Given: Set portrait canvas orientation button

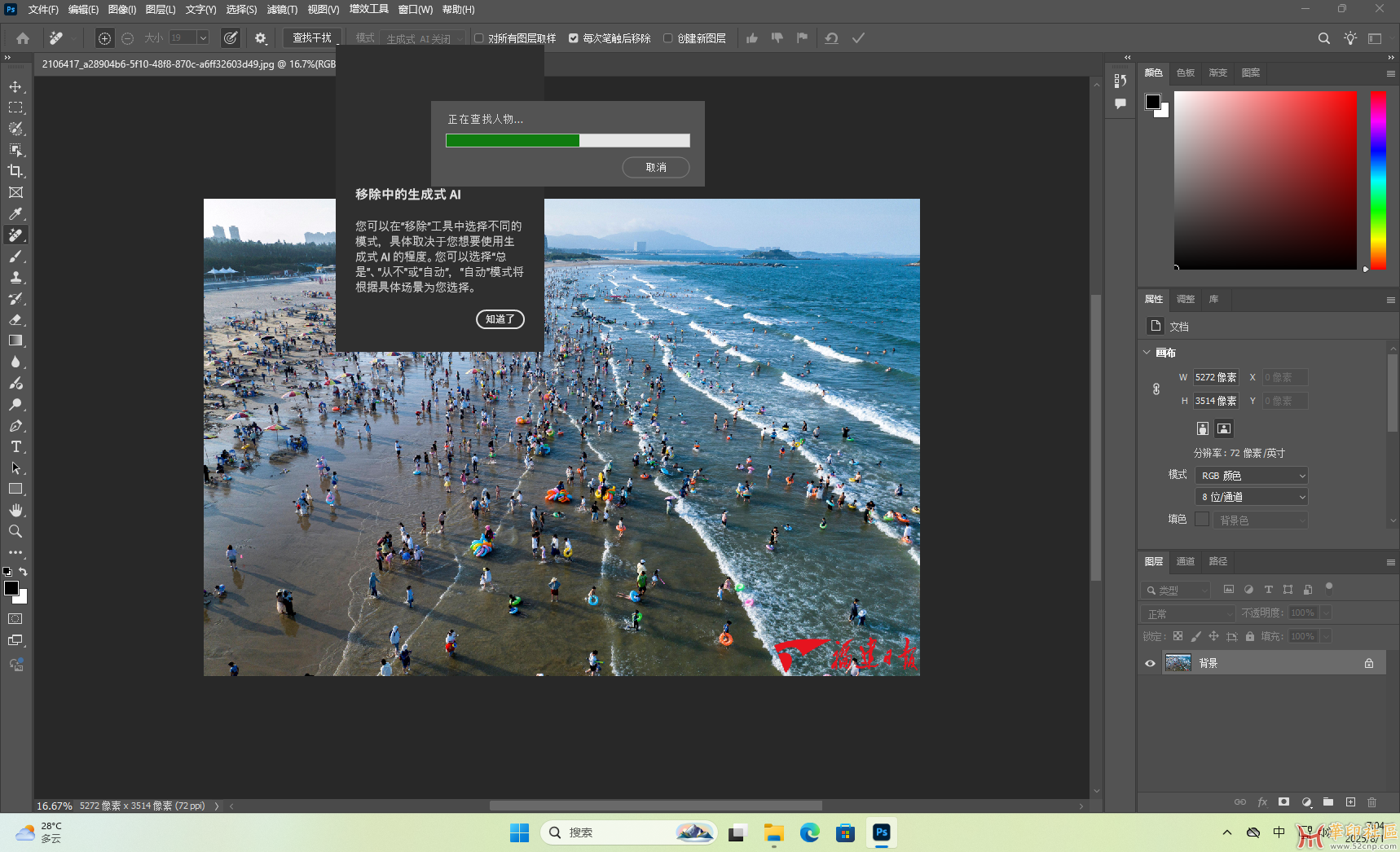Looking at the screenshot, I should point(1203,428).
